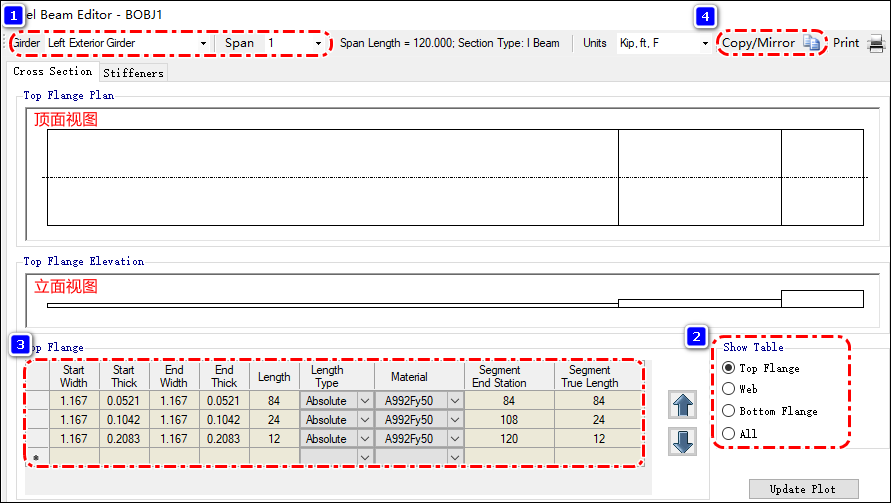Switch to the Cross Section tab
Viewport: 891px width, 503px height.
[52, 72]
